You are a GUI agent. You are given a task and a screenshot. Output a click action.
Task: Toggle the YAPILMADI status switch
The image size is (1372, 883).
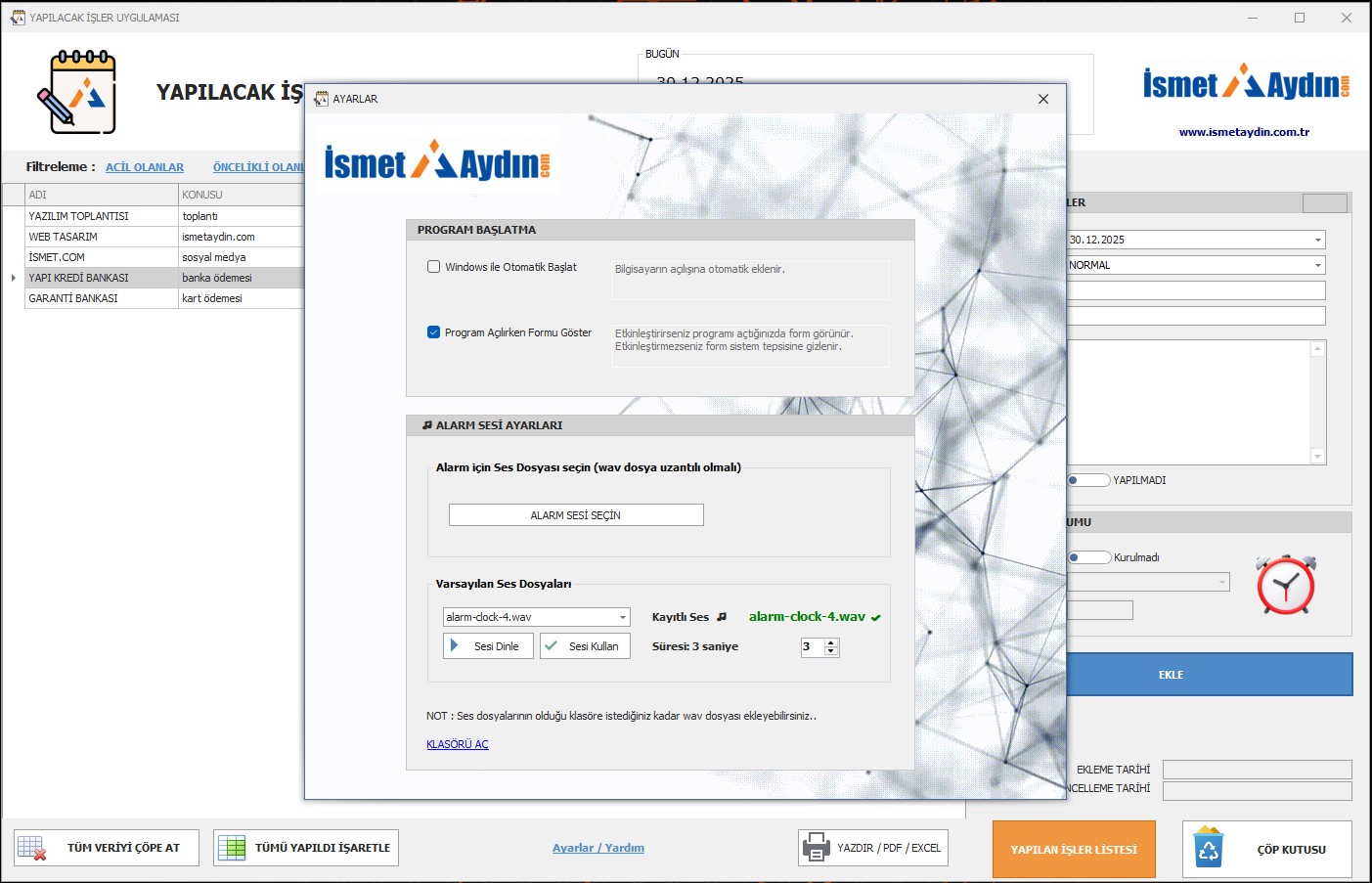1087,480
